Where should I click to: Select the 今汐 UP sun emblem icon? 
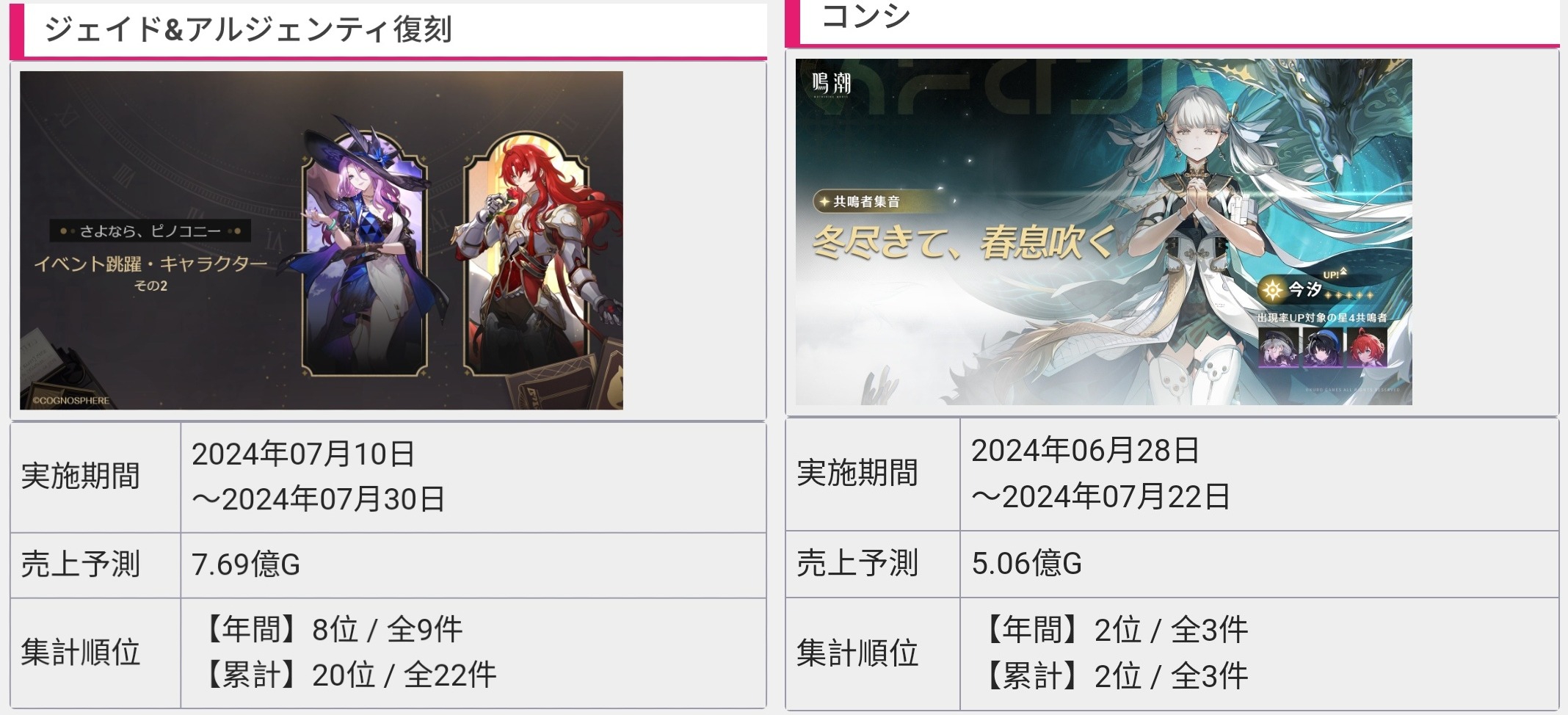[1271, 291]
